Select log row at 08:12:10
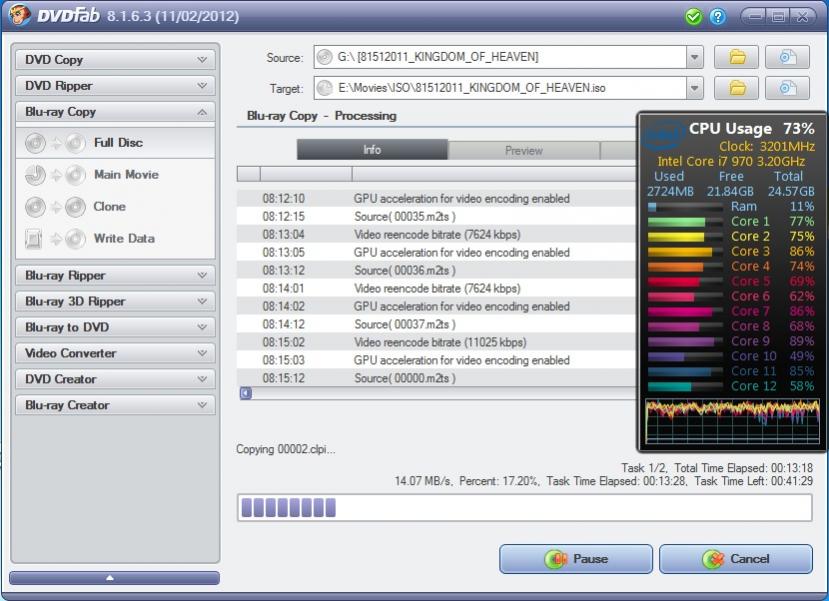The height and width of the screenshot is (601, 829). (437, 198)
